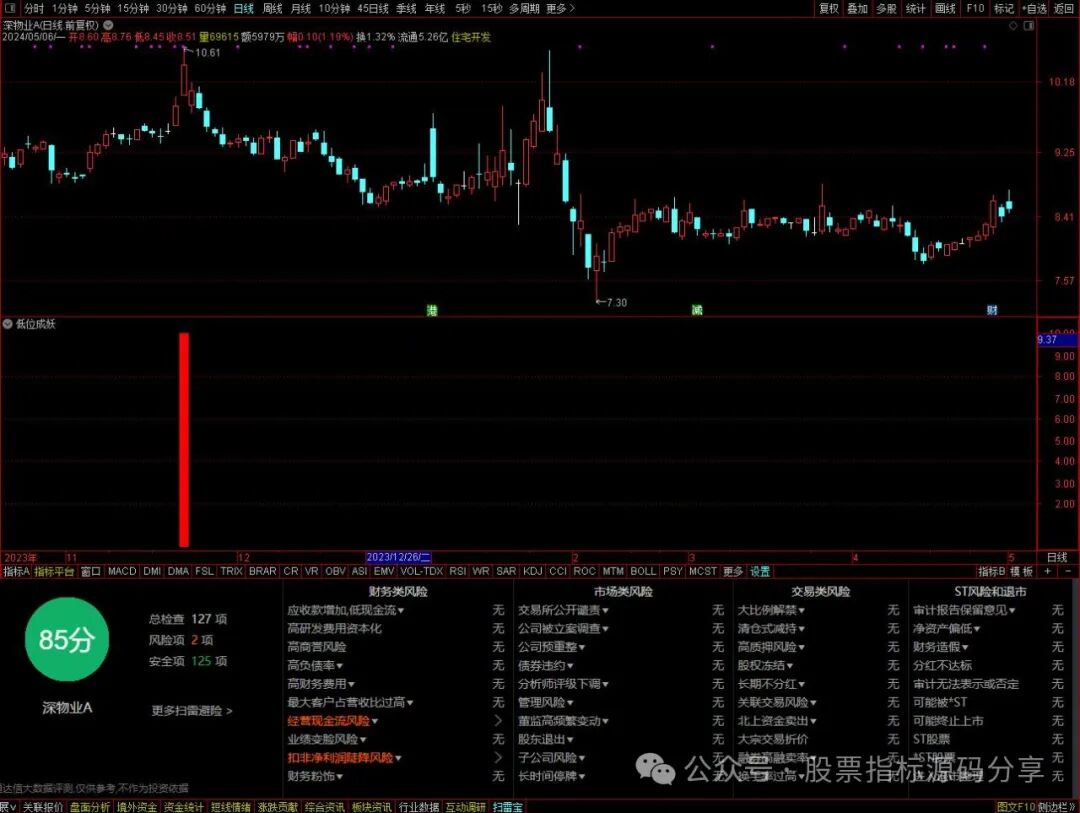Click the 指标B tab
This screenshot has height=813, width=1080.
point(992,571)
